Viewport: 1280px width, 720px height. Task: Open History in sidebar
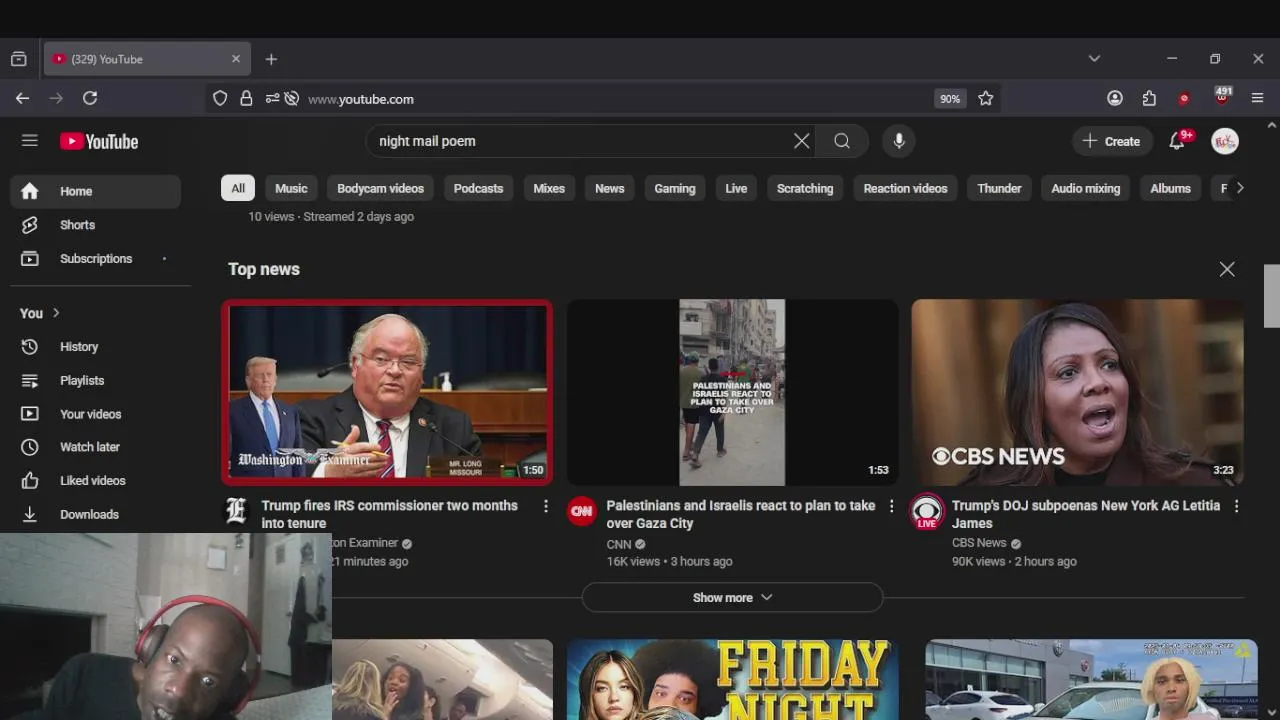pos(95,347)
